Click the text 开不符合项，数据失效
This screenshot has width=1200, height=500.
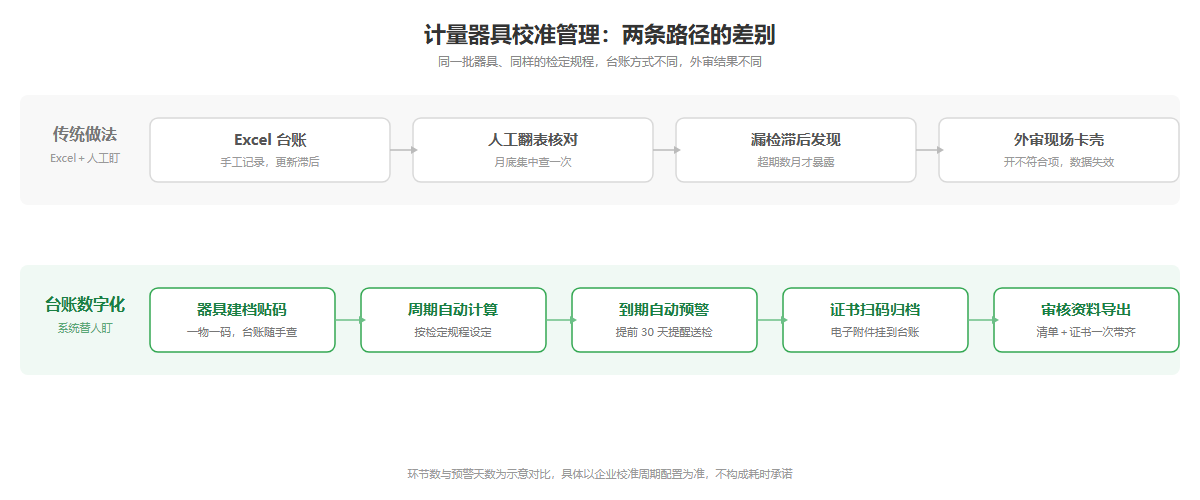coord(1059,162)
